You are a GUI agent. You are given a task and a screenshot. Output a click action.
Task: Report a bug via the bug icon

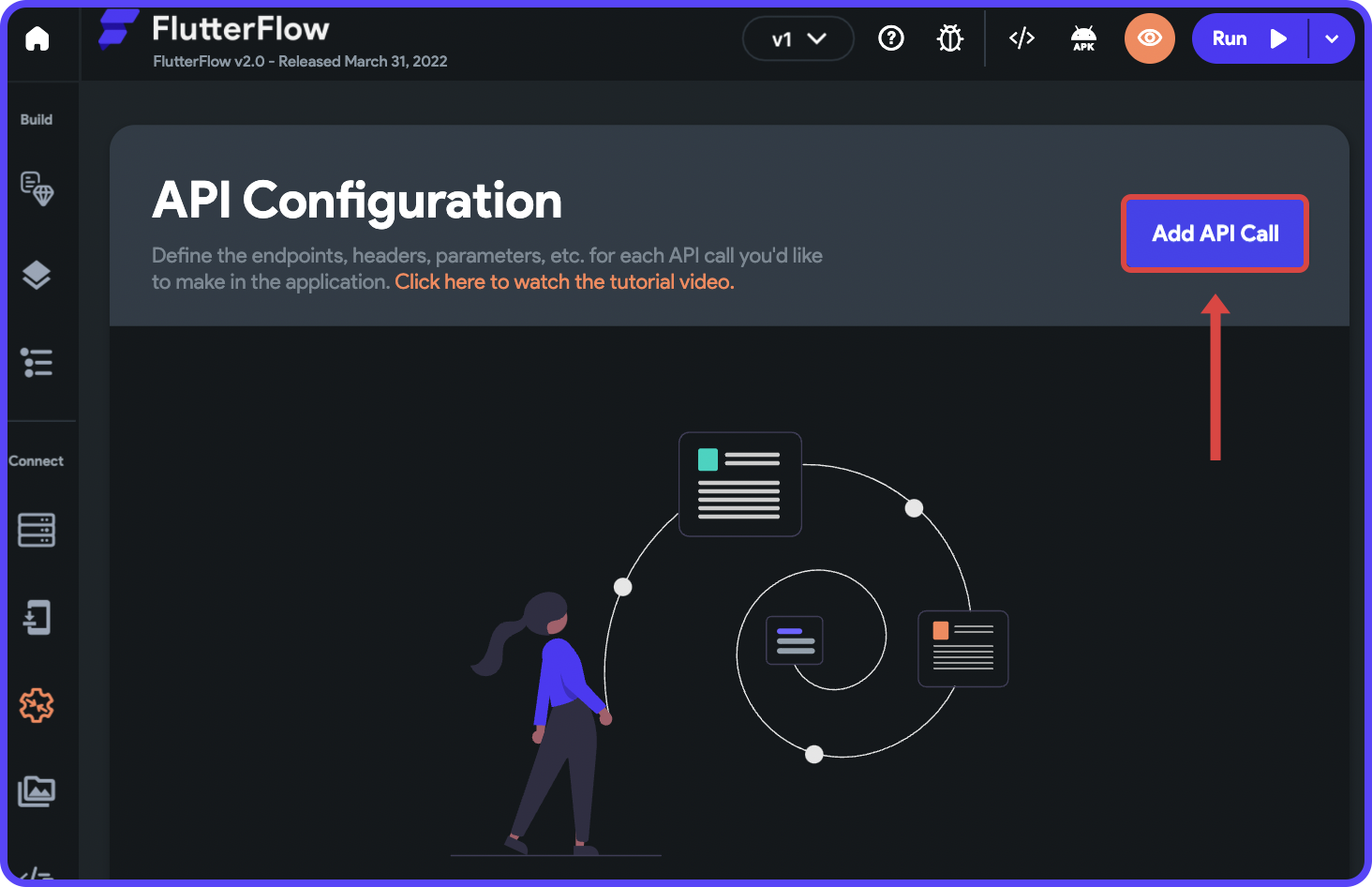[949, 38]
